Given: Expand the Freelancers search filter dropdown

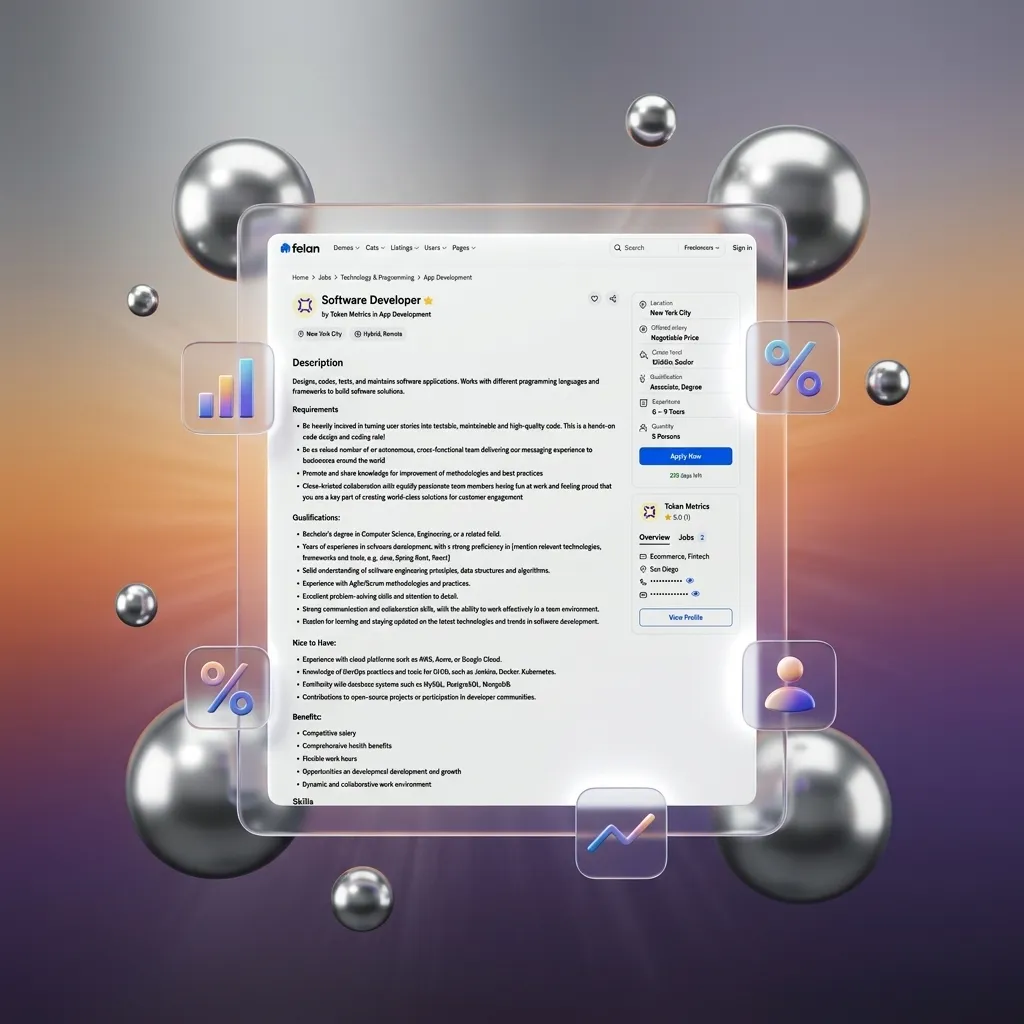Looking at the screenshot, I should [x=701, y=248].
